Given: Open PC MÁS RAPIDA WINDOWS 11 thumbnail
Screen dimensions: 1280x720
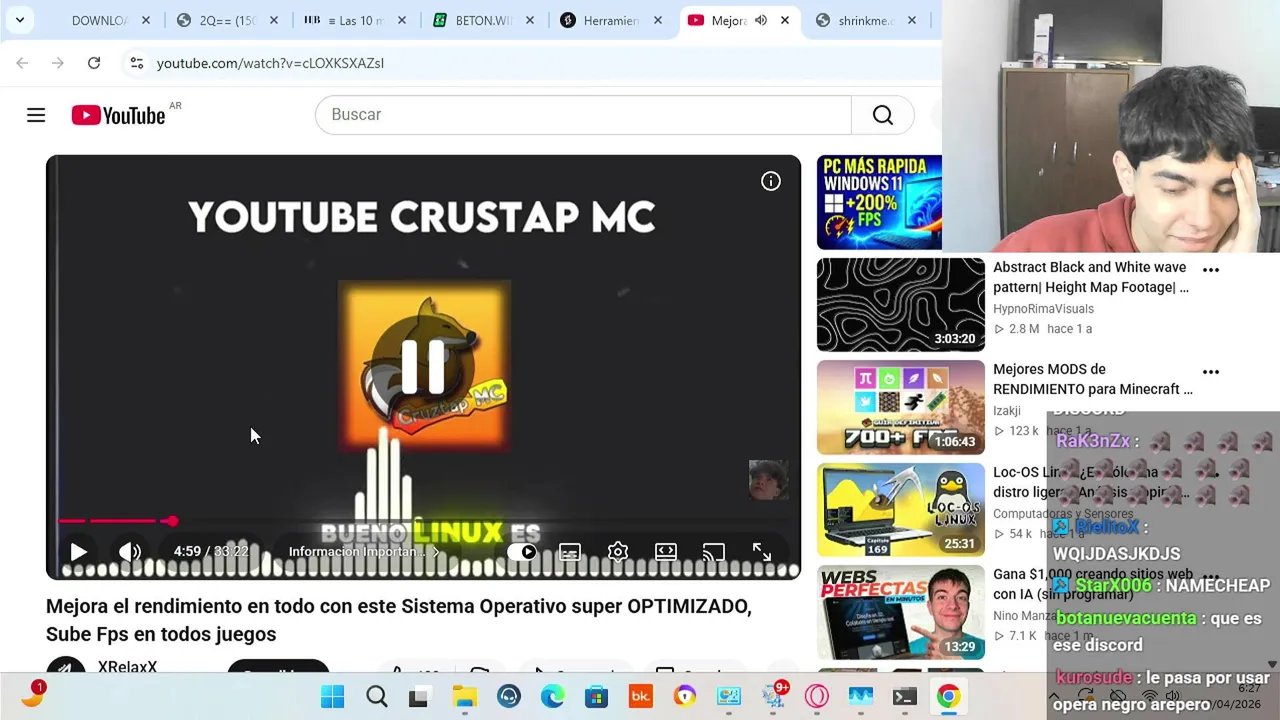Looking at the screenshot, I should (879, 202).
